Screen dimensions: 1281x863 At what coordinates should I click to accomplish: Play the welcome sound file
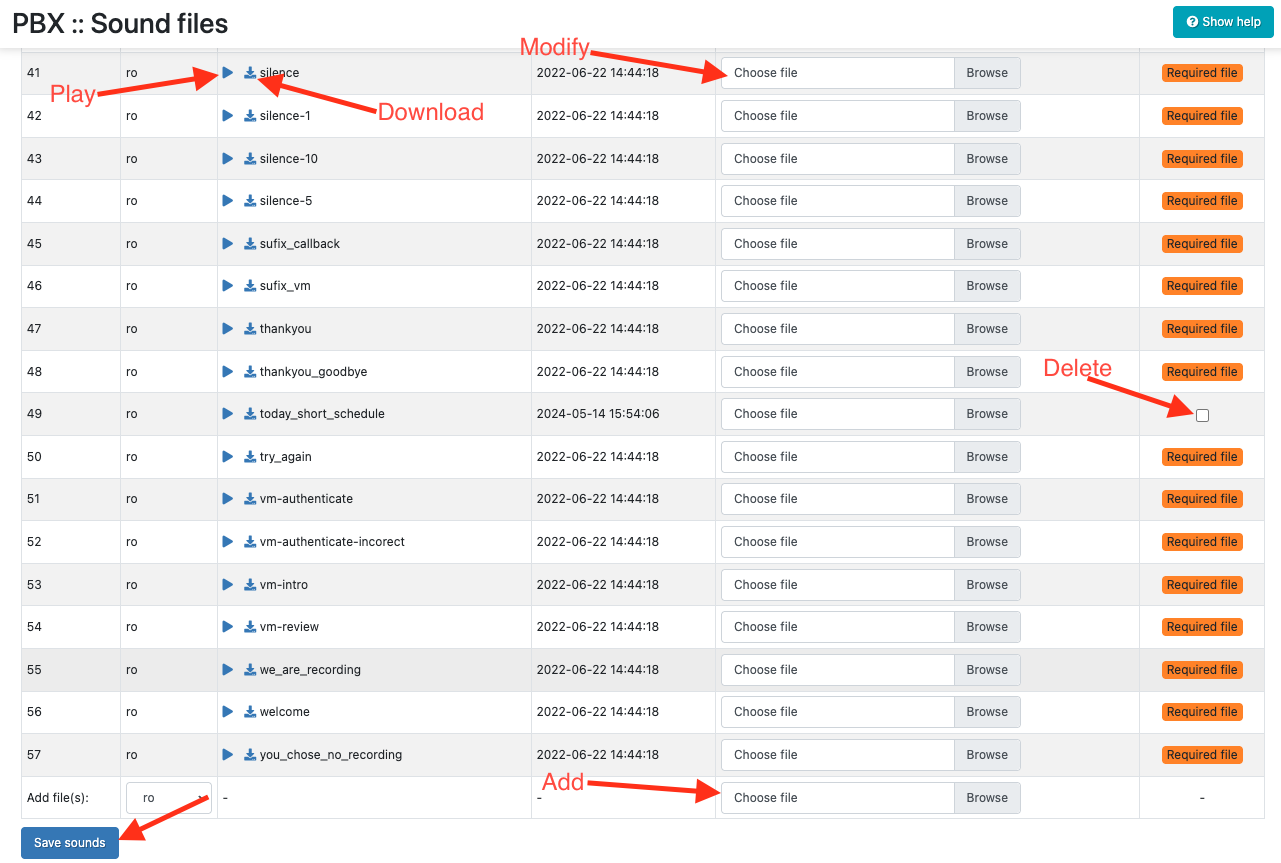point(228,712)
